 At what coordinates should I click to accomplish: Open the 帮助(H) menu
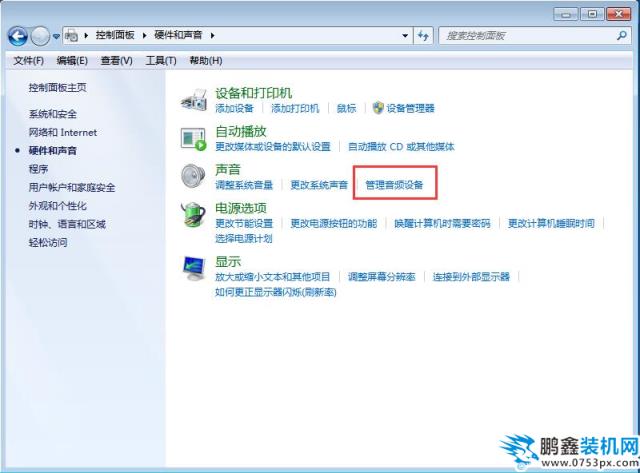coord(206,61)
